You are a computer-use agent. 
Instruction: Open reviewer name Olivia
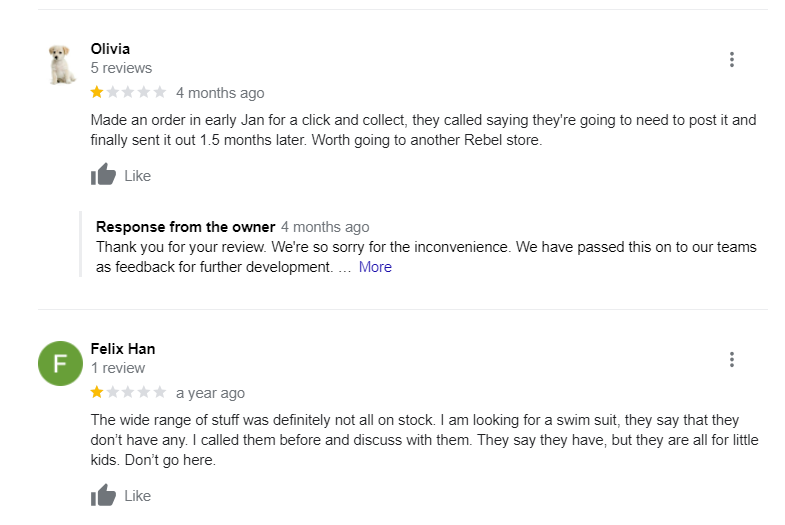click(110, 49)
